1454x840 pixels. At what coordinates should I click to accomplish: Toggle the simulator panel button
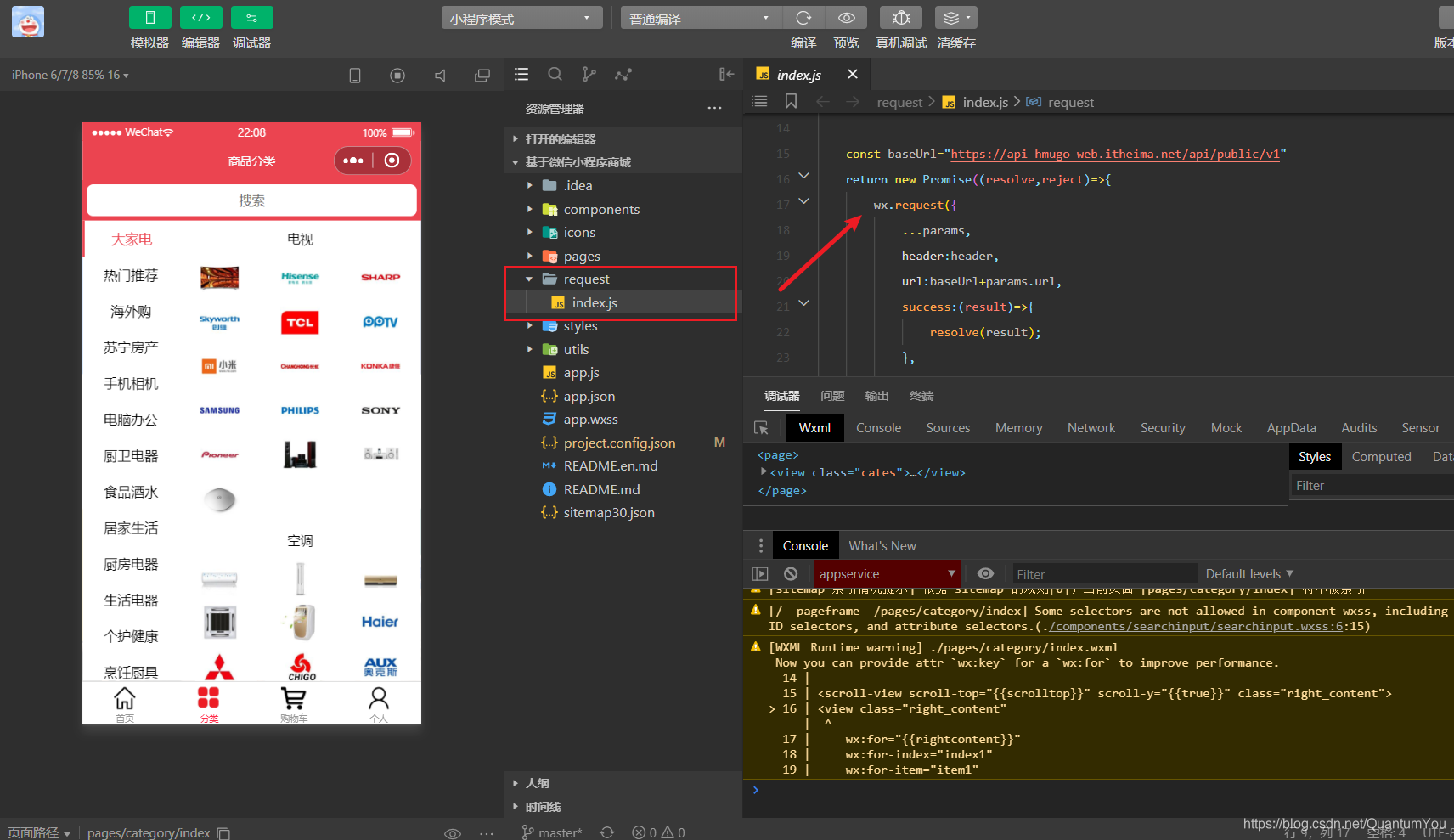tap(149, 18)
